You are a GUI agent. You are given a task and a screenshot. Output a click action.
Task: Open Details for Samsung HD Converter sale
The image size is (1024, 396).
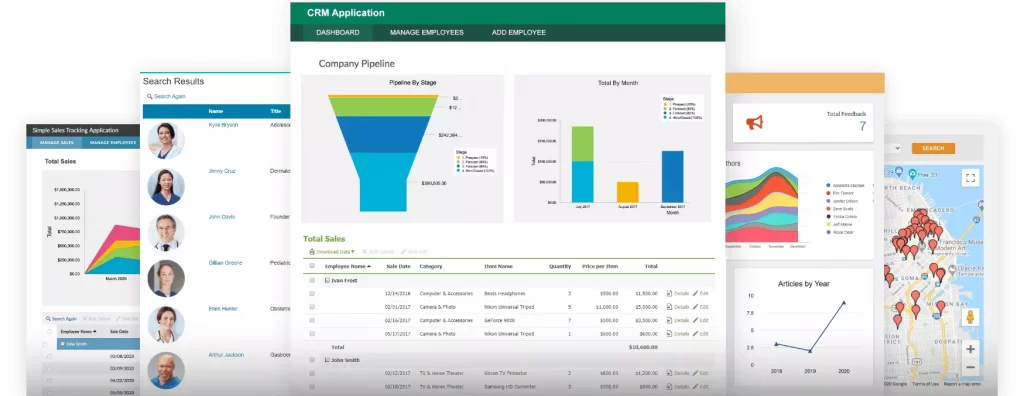click(677, 387)
